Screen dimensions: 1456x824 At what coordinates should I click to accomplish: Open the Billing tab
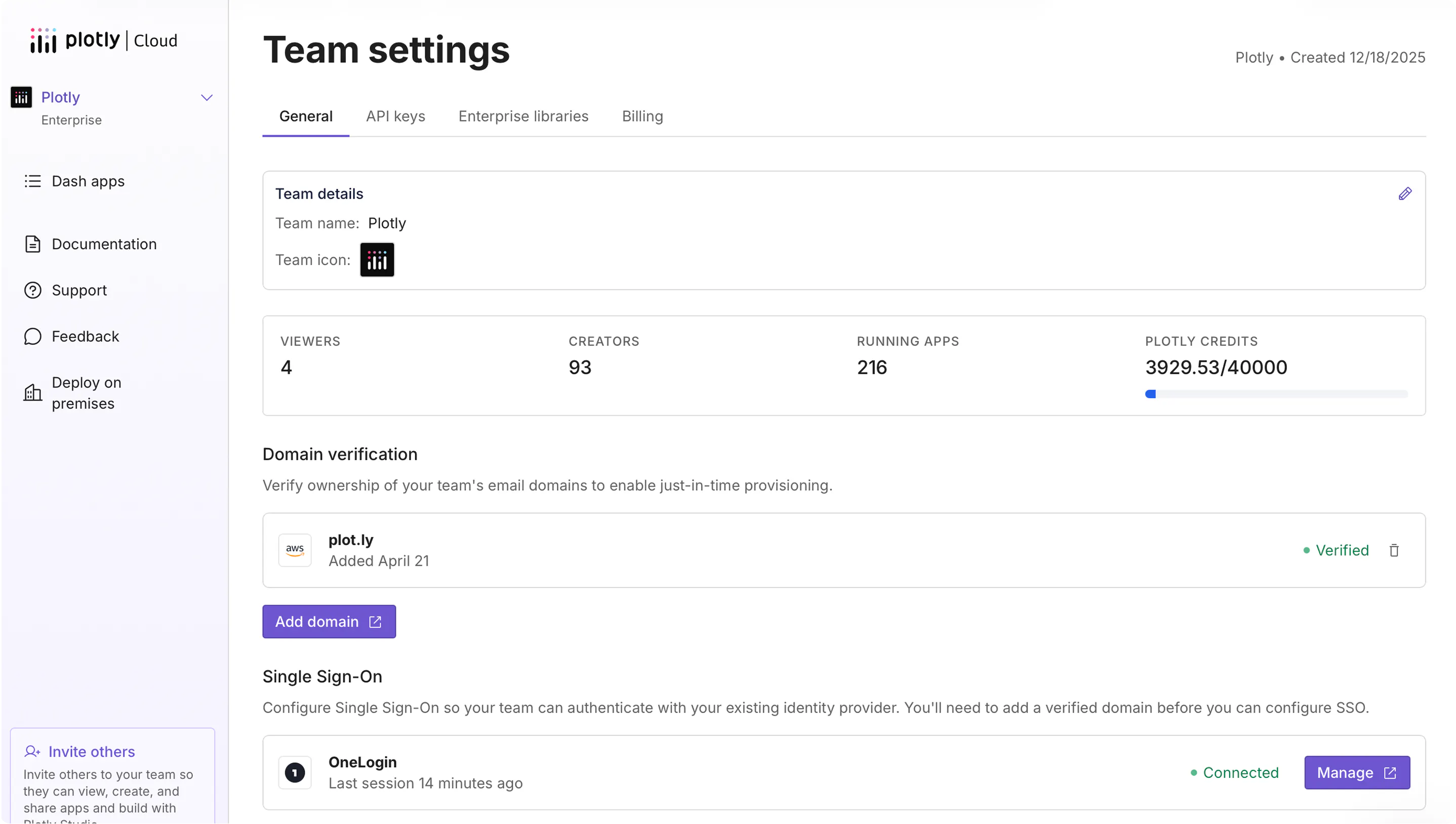pyautogui.click(x=642, y=116)
